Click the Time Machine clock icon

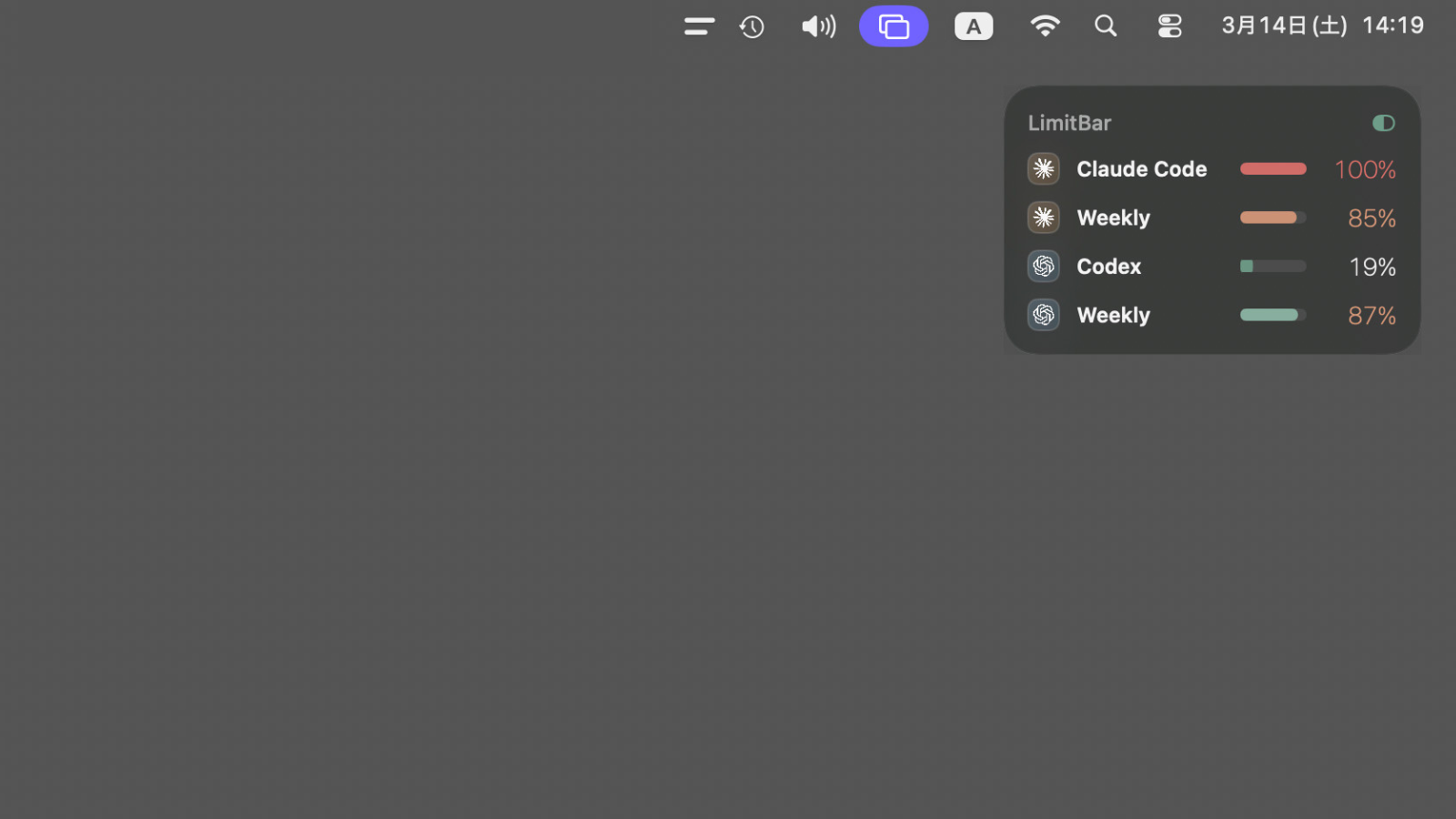(x=751, y=25)
